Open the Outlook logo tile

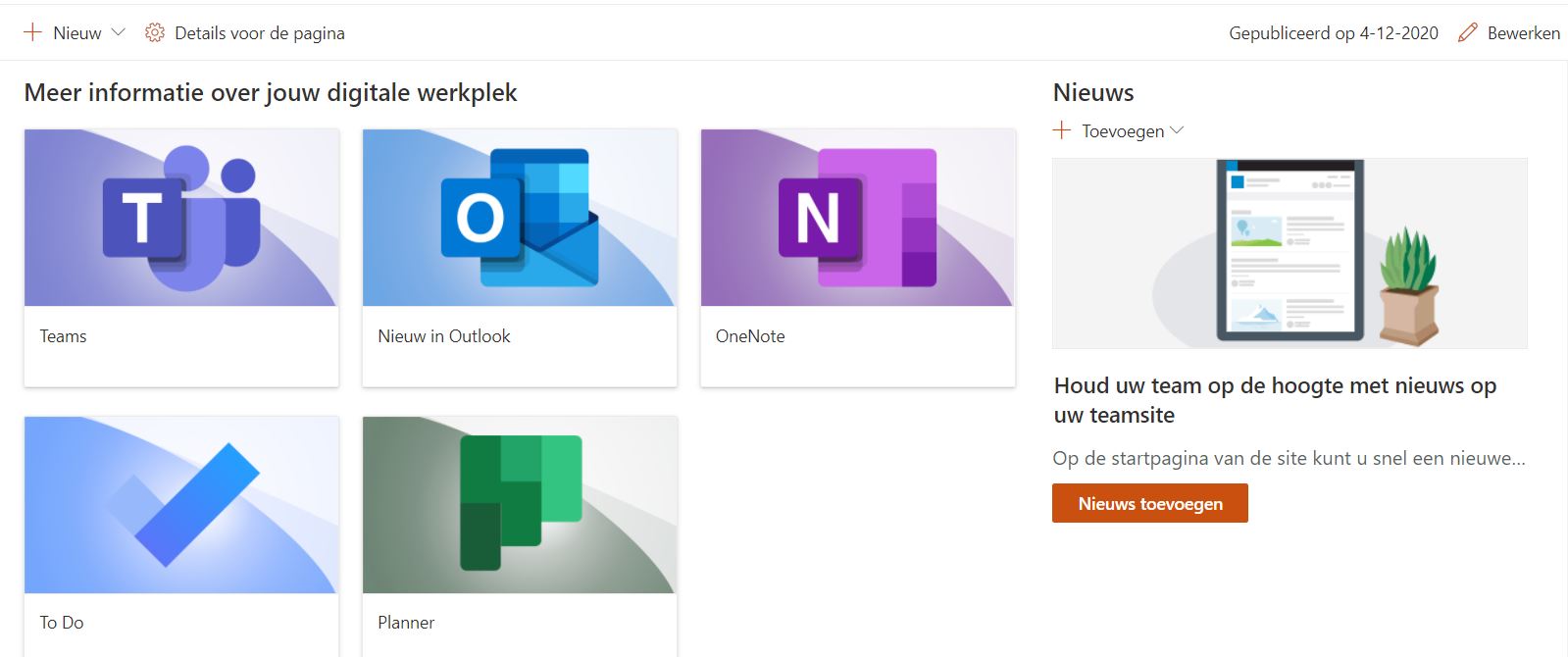coord(520,218)
